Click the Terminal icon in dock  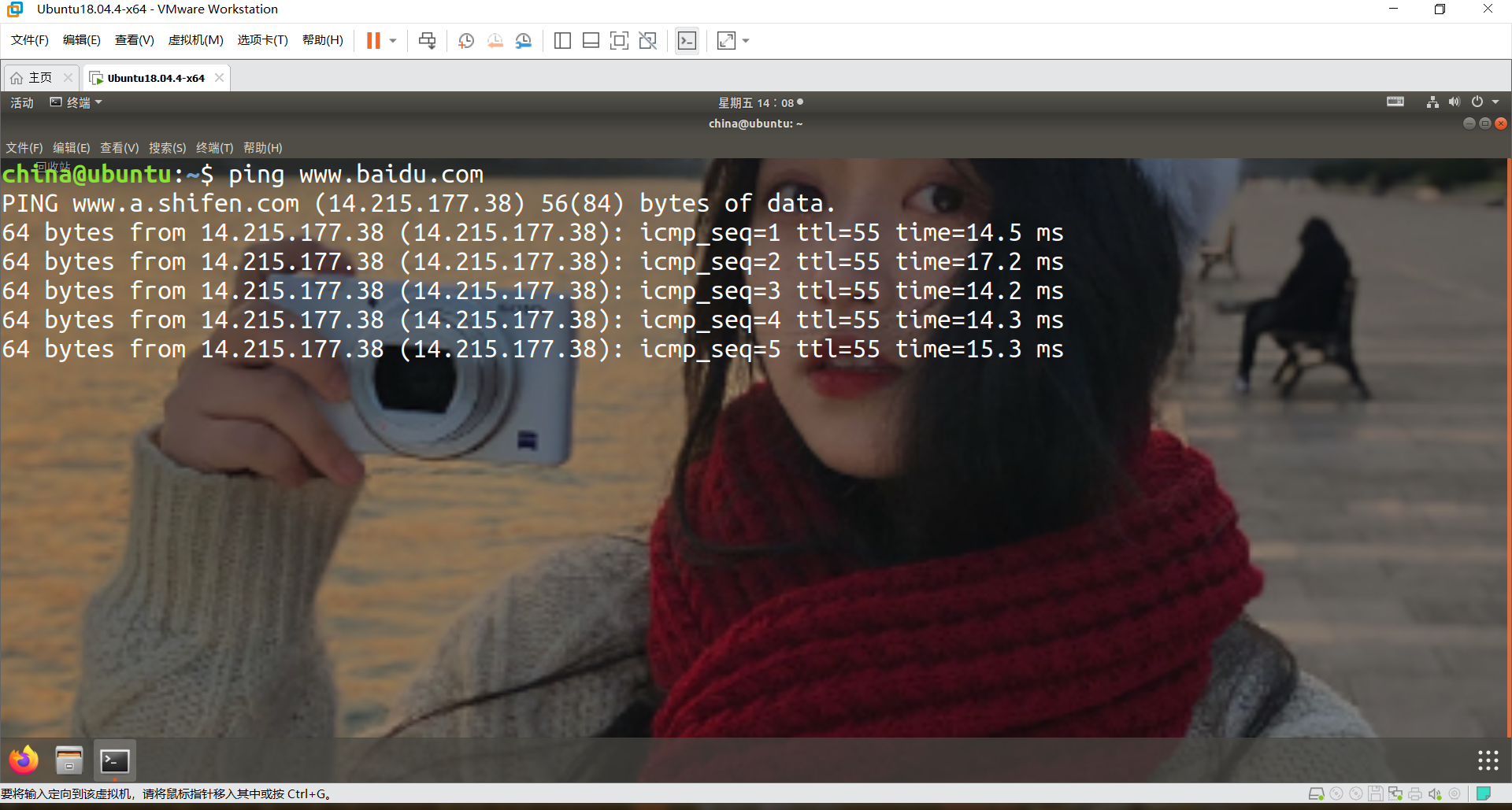(x=115, y=760)
